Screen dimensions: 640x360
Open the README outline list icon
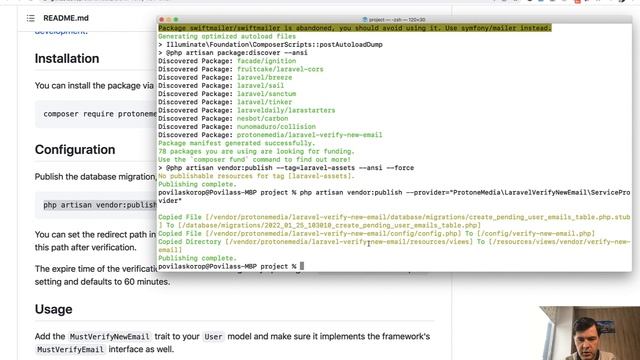(31, 18)
